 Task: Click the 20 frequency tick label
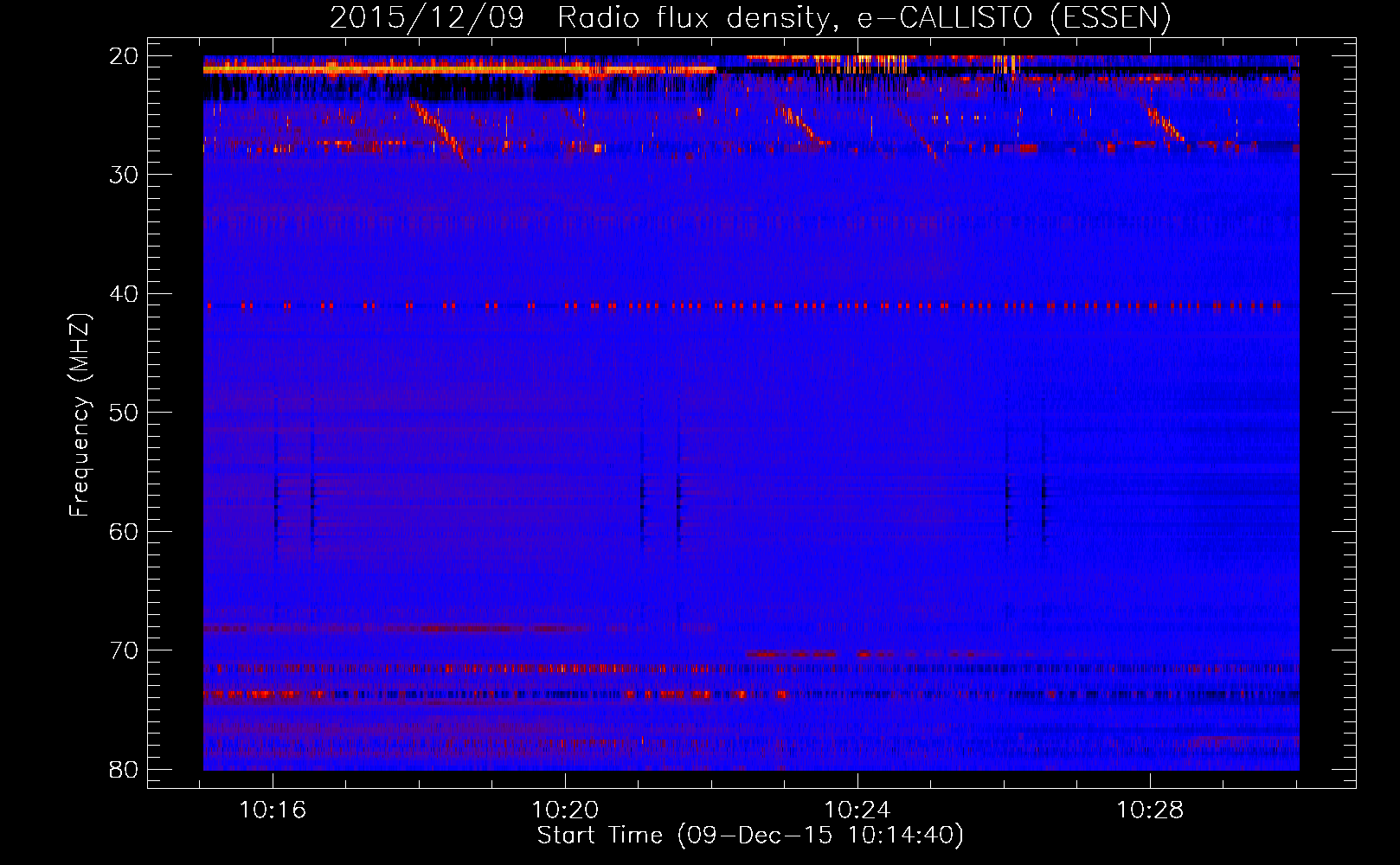click(x=125, y=56)
